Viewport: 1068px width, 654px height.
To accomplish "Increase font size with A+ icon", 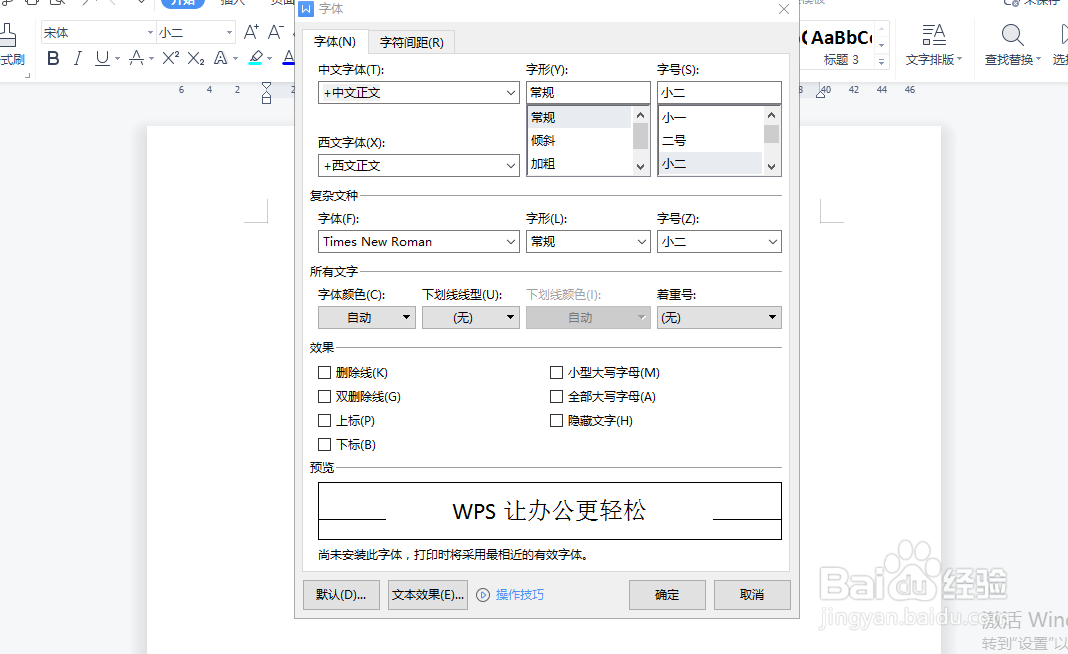I will [x=251, y=32].
